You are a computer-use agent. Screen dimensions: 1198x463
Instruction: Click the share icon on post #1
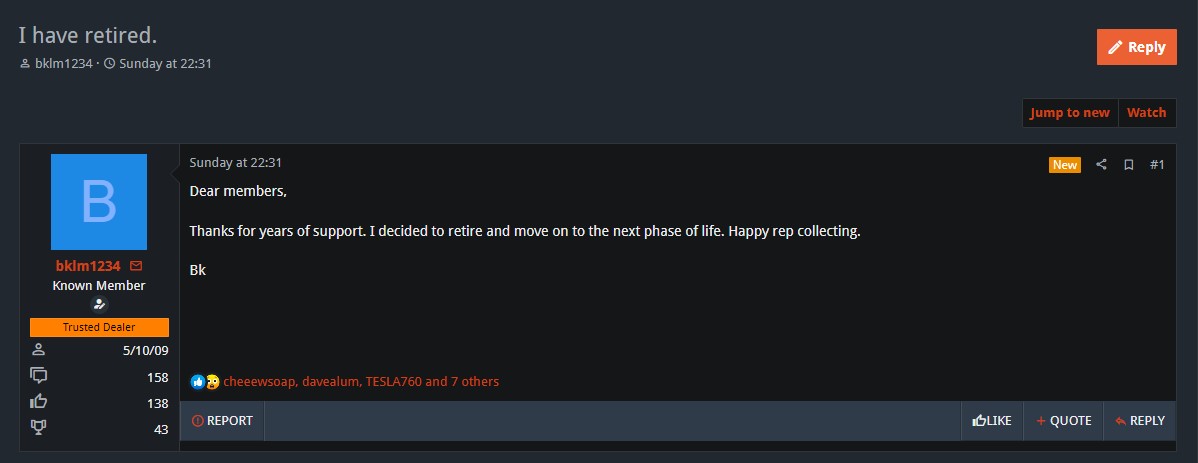(1101, 164)
